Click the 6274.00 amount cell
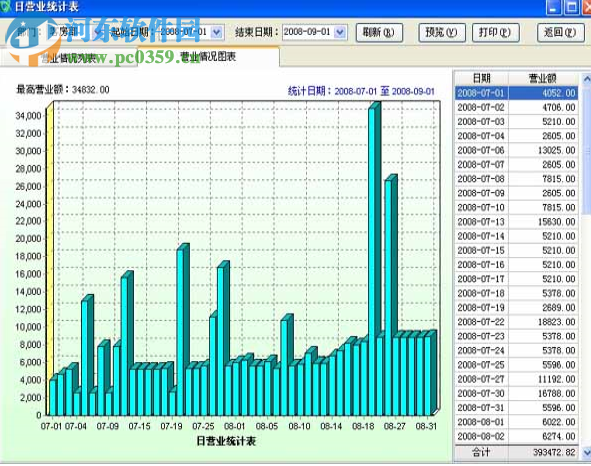Viewport: 591px width, 466px height. [x=543, y=437]
